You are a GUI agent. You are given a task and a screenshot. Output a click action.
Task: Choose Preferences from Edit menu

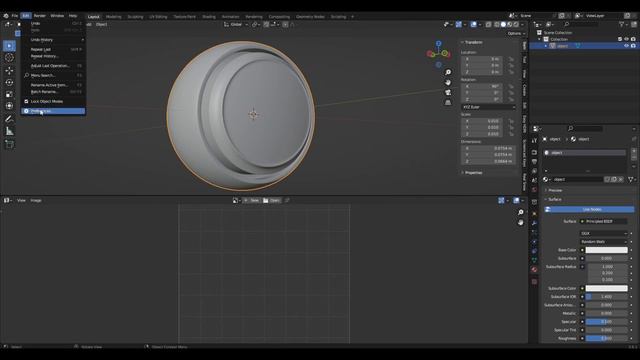(53, 111)
